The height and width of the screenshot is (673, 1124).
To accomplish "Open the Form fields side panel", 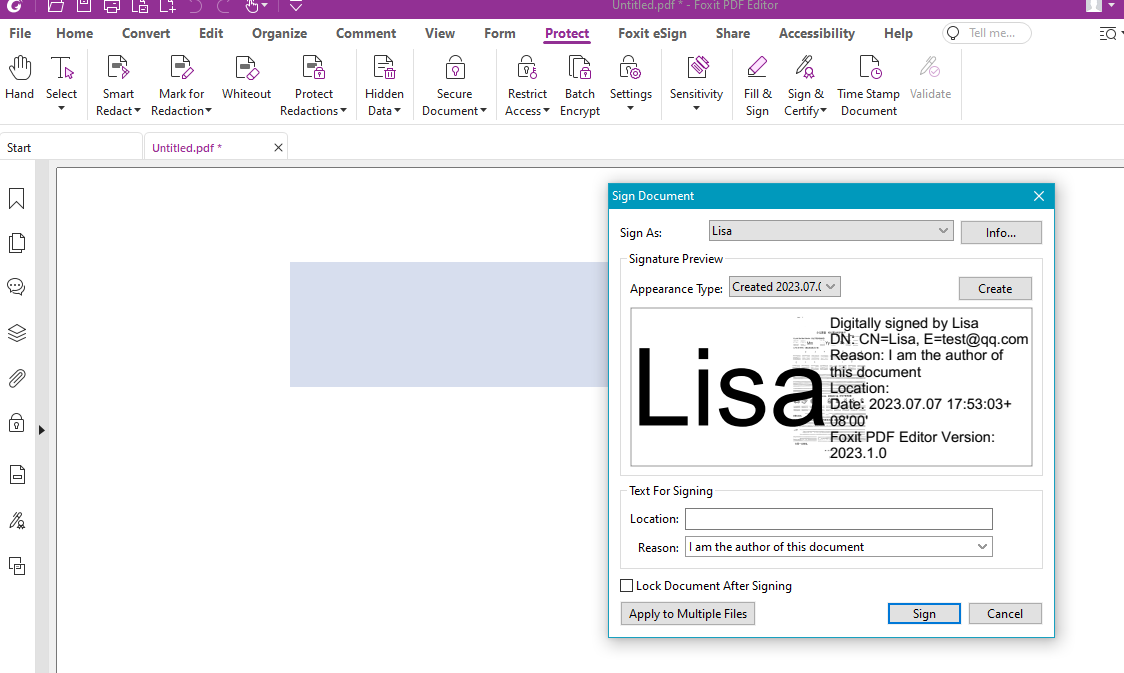I will click(x=16, y=474).
